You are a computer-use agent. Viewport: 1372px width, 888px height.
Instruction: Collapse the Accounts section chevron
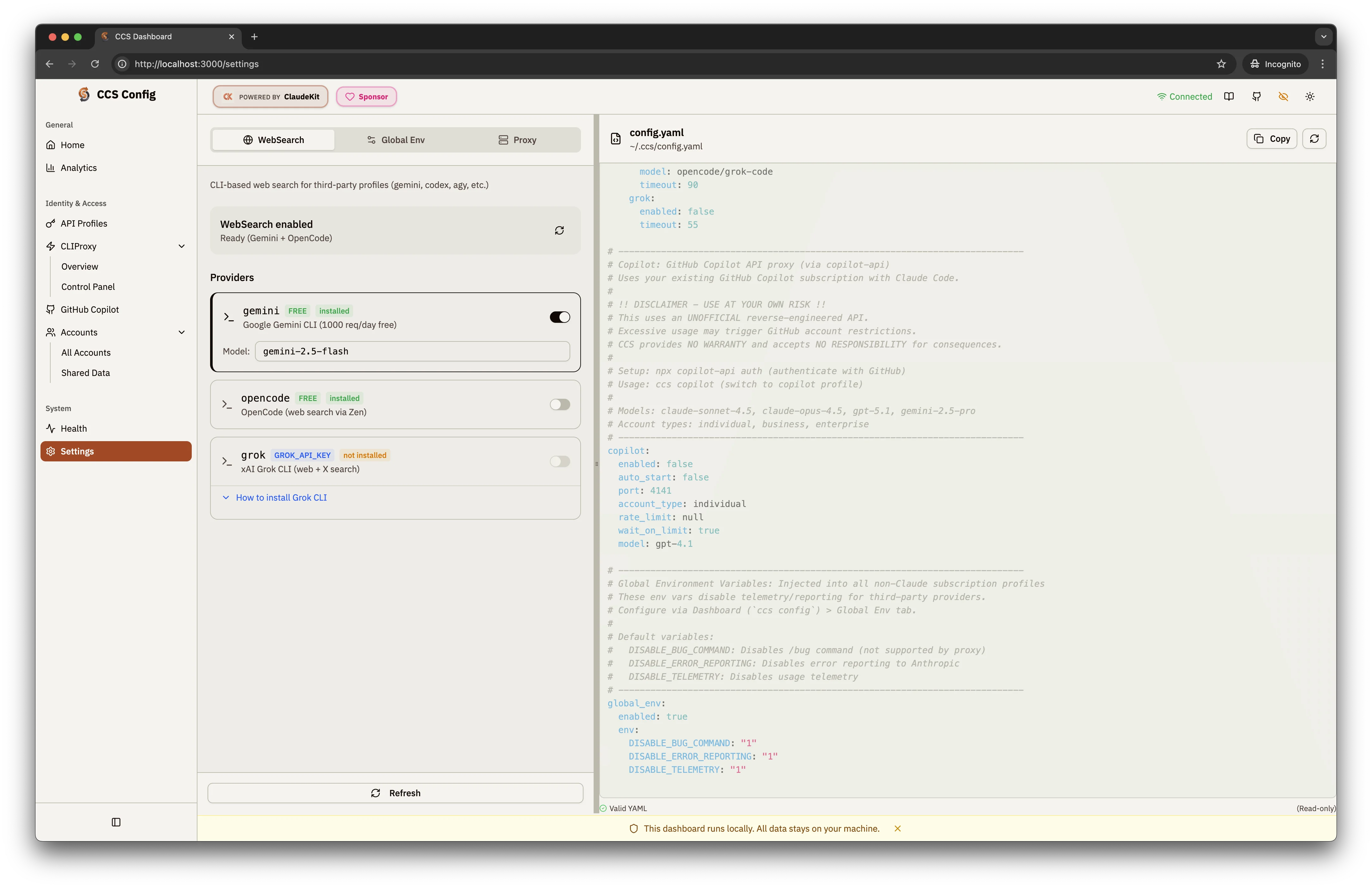click(x=182, y=332)
